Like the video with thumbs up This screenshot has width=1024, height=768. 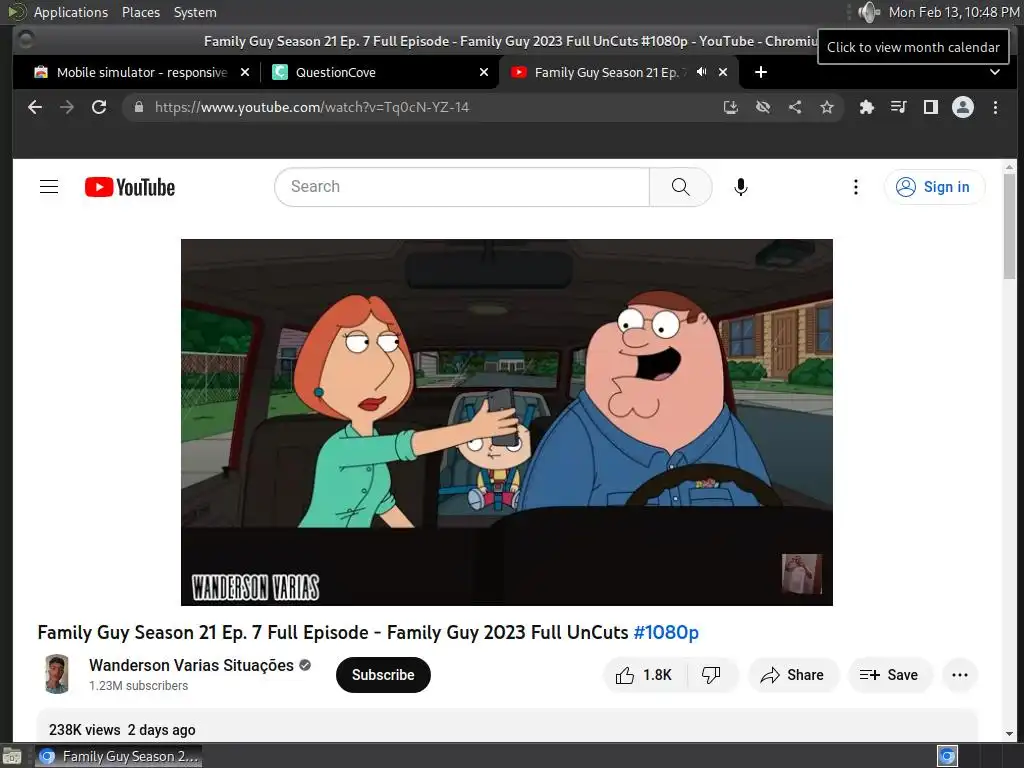(644, 675)
